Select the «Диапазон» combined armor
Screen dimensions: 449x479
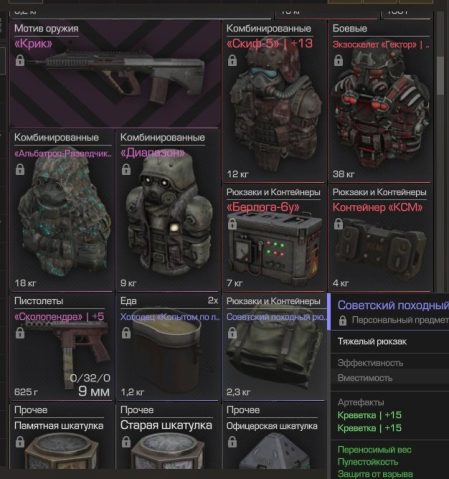tap(168, 210)
